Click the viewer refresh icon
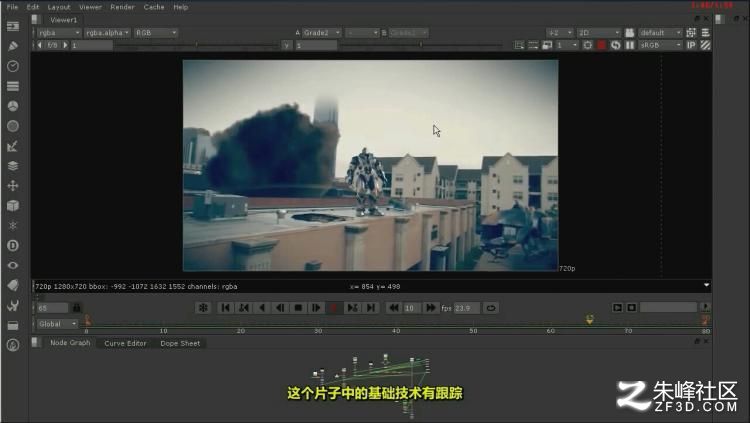 pos(616,45)
